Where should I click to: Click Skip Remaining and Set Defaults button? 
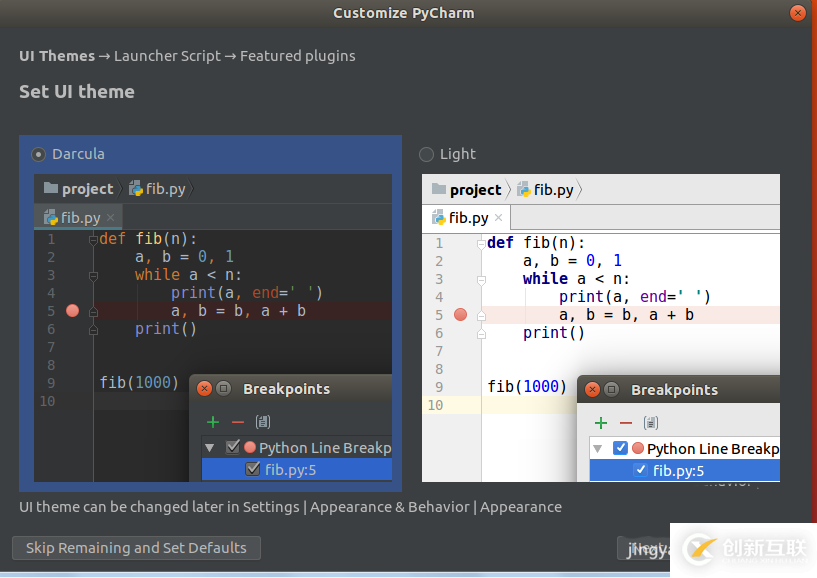pyautogui.click(x=136, y=548)
